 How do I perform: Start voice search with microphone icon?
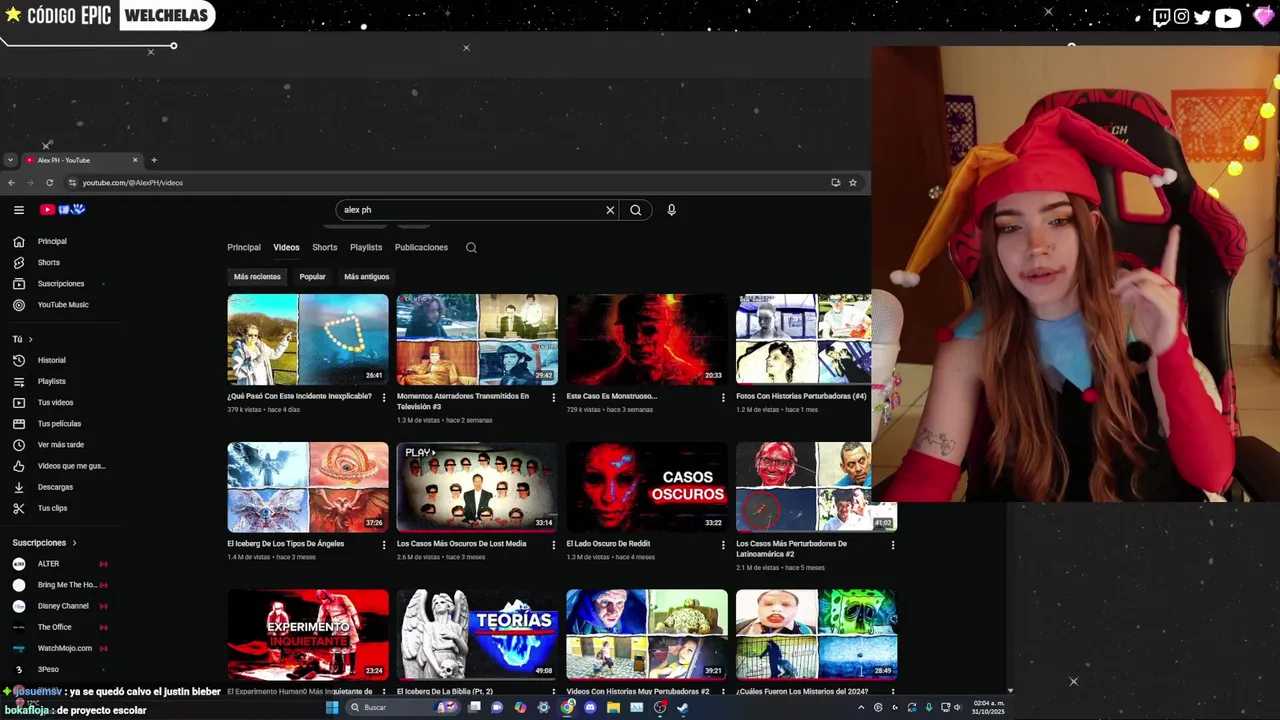671,210
